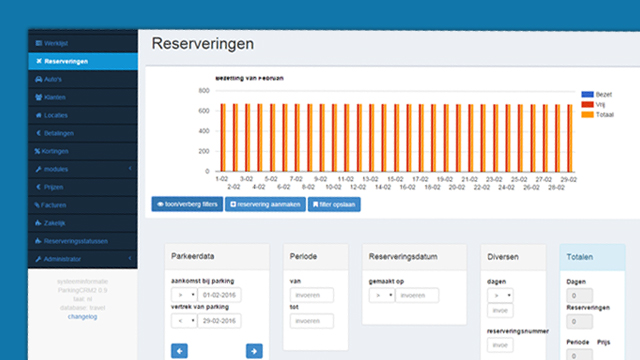The width and height of the screenshot is (640, 360).
Task: Select Reserveringen menu item
Action: [83, 61]
